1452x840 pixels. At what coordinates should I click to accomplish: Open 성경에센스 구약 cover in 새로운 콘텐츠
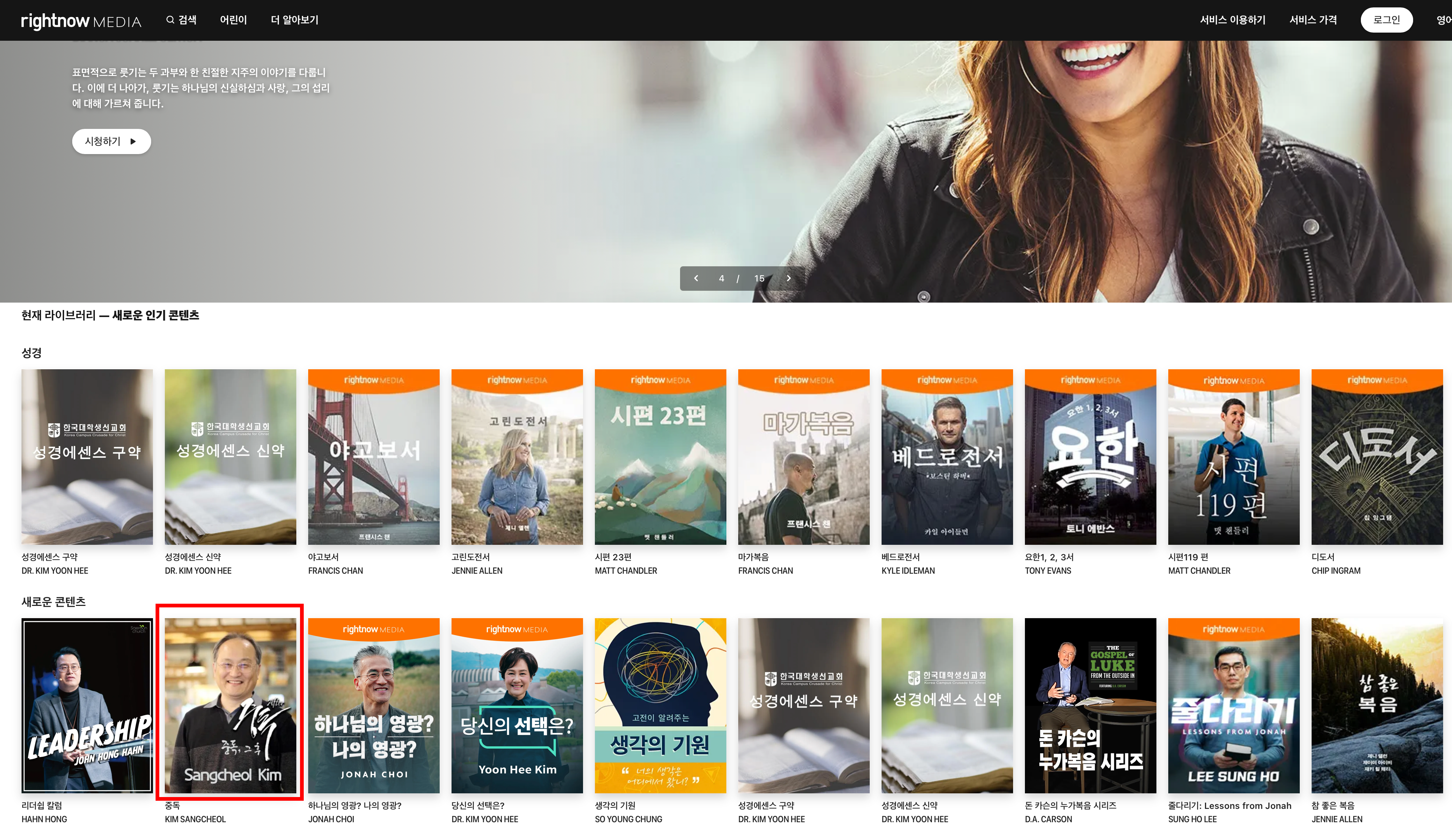point(804,706)
